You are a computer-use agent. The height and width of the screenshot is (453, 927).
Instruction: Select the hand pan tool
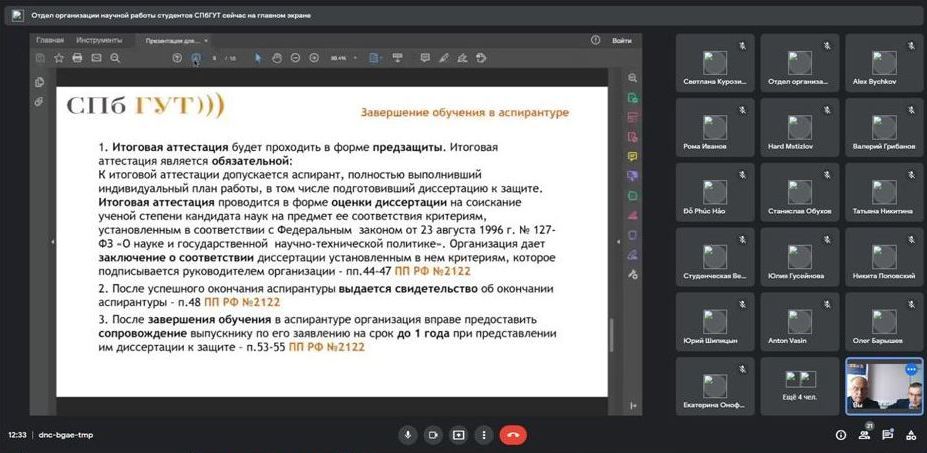point(278,58)
